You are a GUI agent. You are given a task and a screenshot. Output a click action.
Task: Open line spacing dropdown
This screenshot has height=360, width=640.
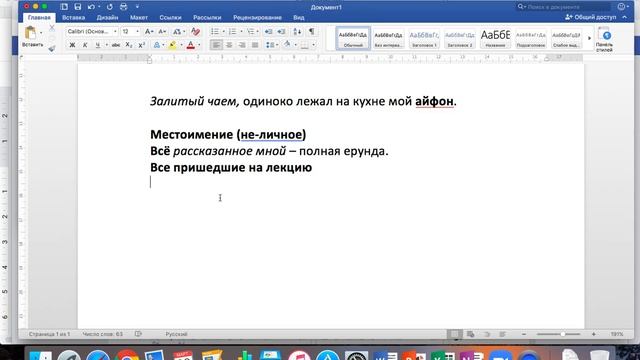[x=272, y=45]
